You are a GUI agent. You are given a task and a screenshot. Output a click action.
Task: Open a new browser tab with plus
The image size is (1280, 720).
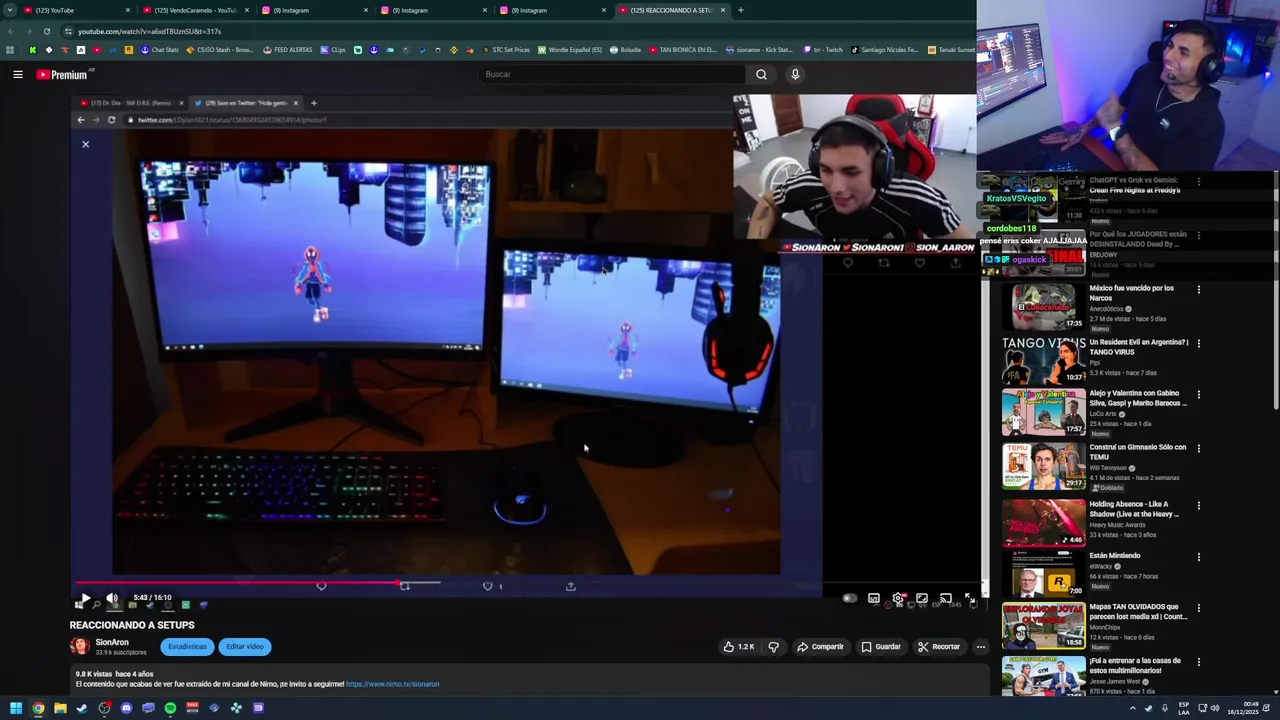click(x=740, y=10)
